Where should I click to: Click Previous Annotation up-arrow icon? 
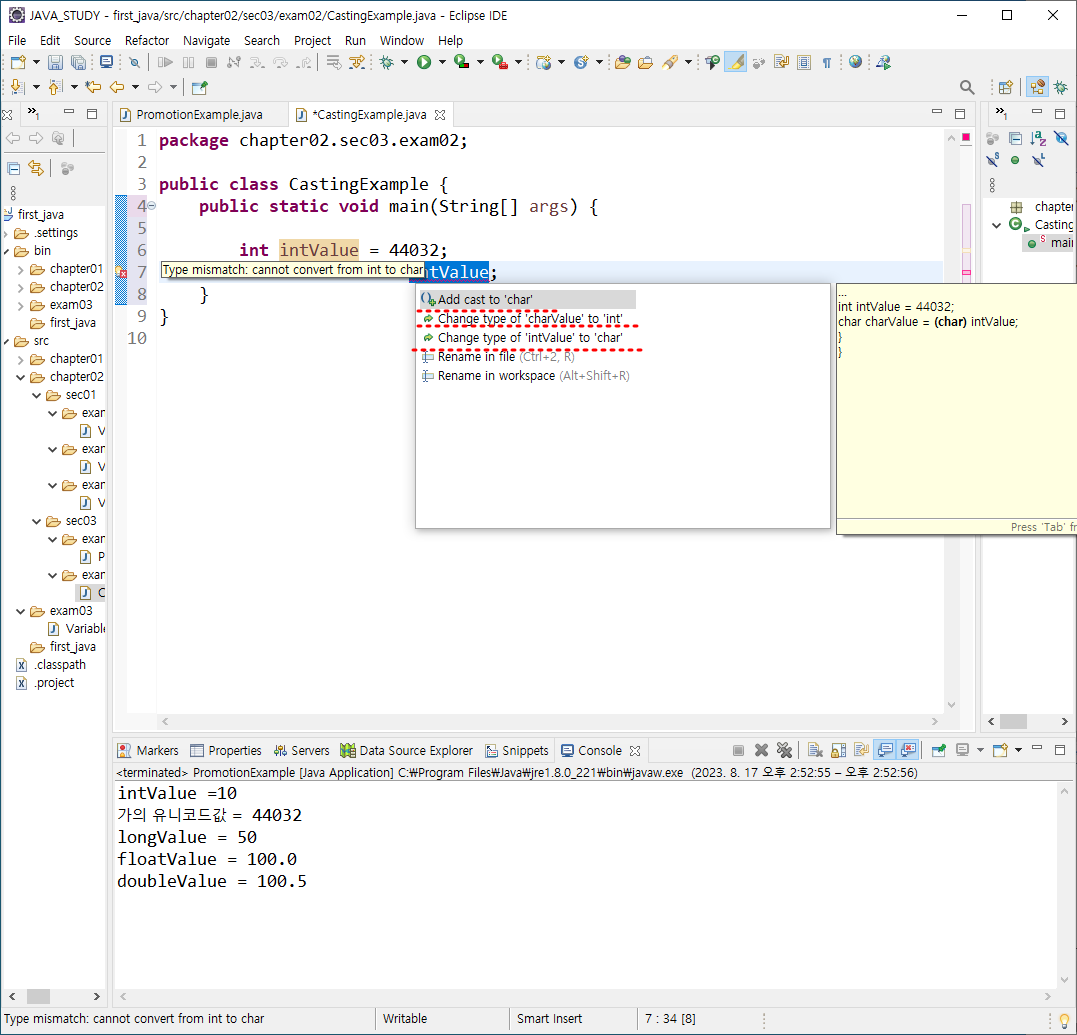(x=56, y=87)
